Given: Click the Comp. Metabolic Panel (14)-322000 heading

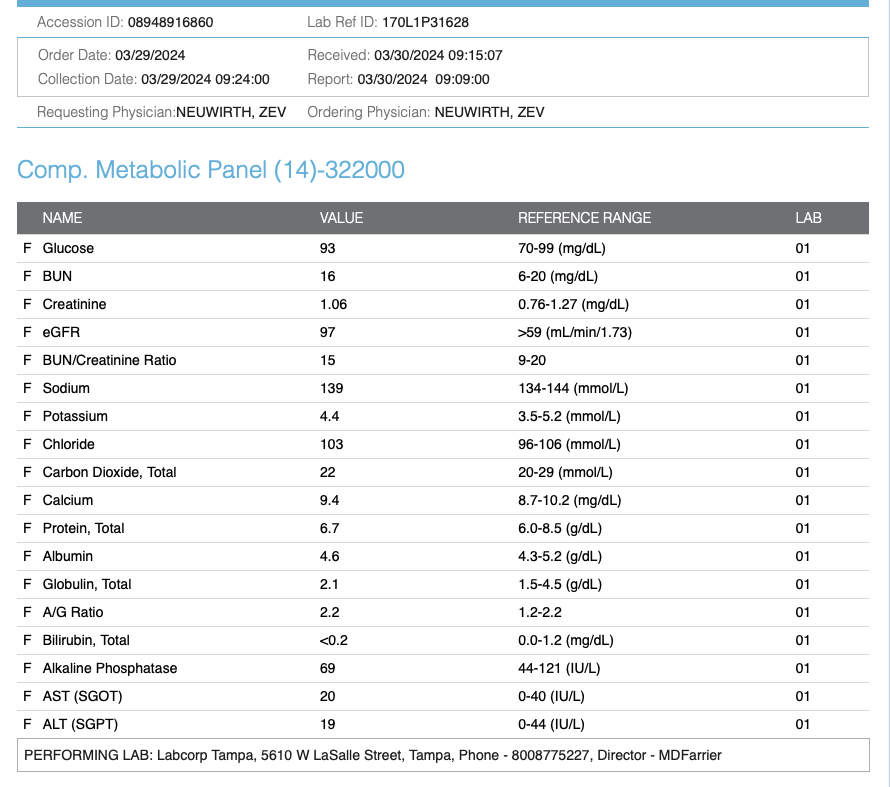Looking at the screenshot, I should (211, 170).
